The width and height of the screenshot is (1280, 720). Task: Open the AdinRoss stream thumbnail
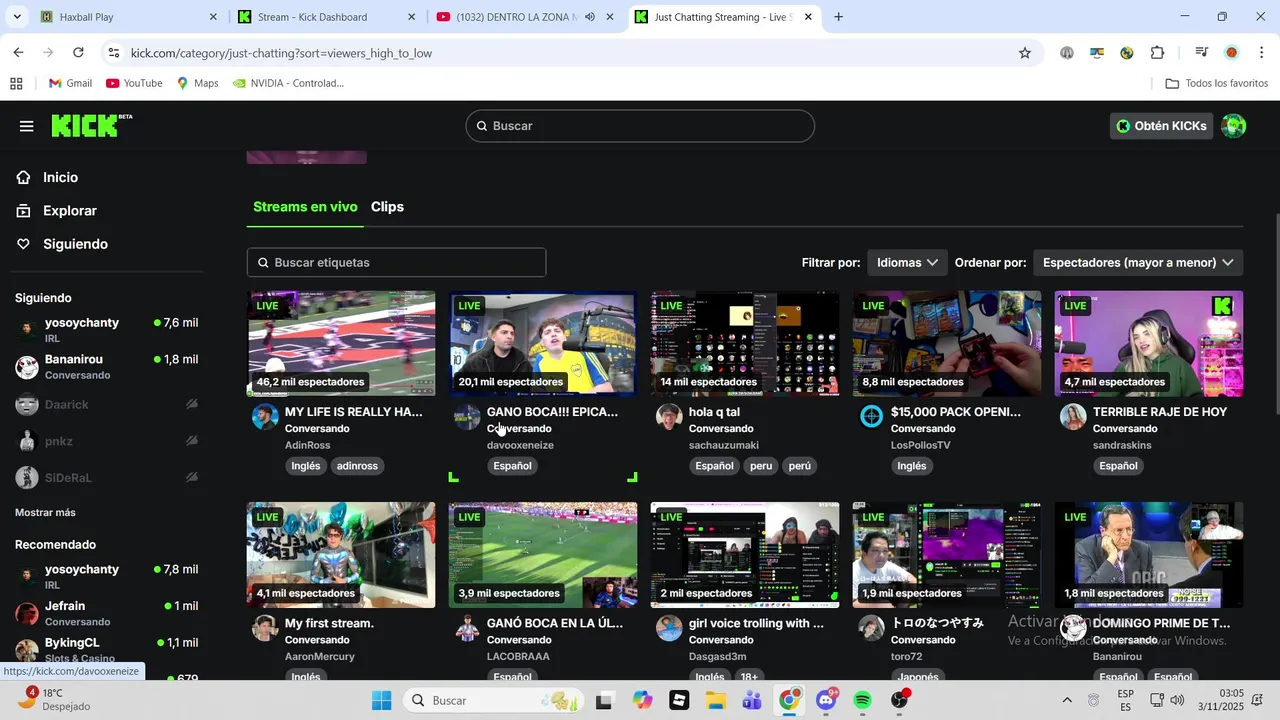click(341, 344)
